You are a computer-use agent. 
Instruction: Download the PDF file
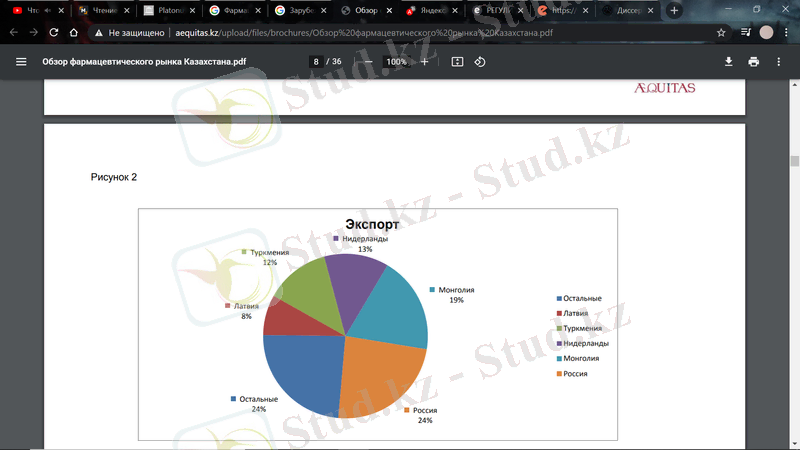729,61
